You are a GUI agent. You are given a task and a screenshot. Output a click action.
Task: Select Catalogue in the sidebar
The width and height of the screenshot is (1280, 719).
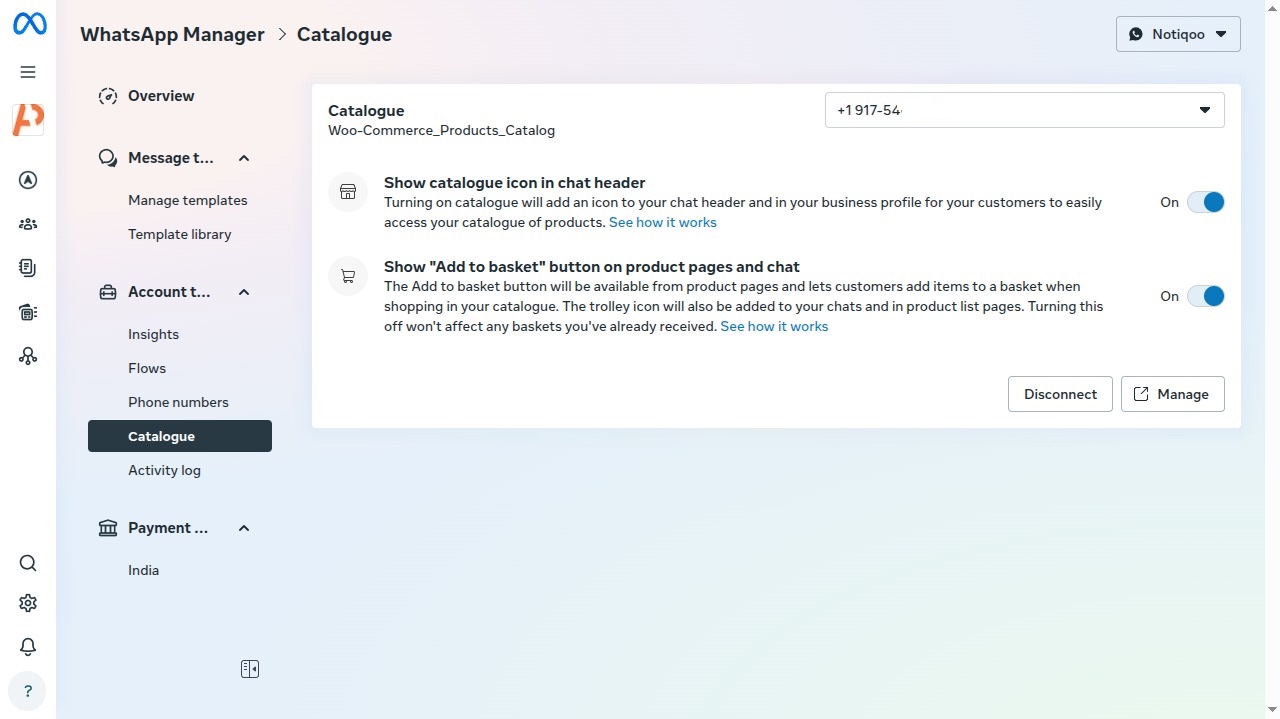pyautogui.click(x=180, y=436)
